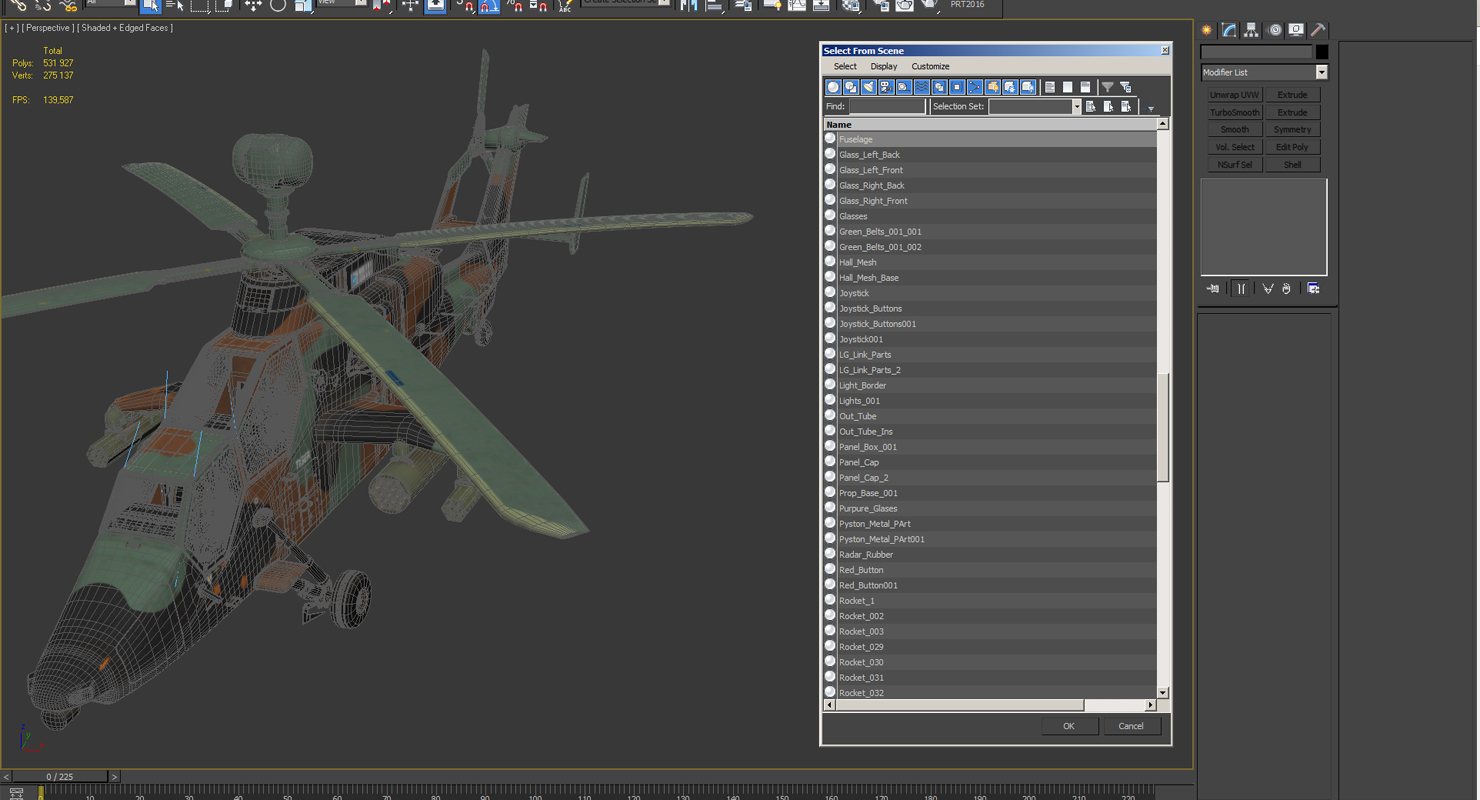This screenshot has height=800, width=1480.
Task: Click the Display Frozen Objects icon
Action: click(1010, 87)
